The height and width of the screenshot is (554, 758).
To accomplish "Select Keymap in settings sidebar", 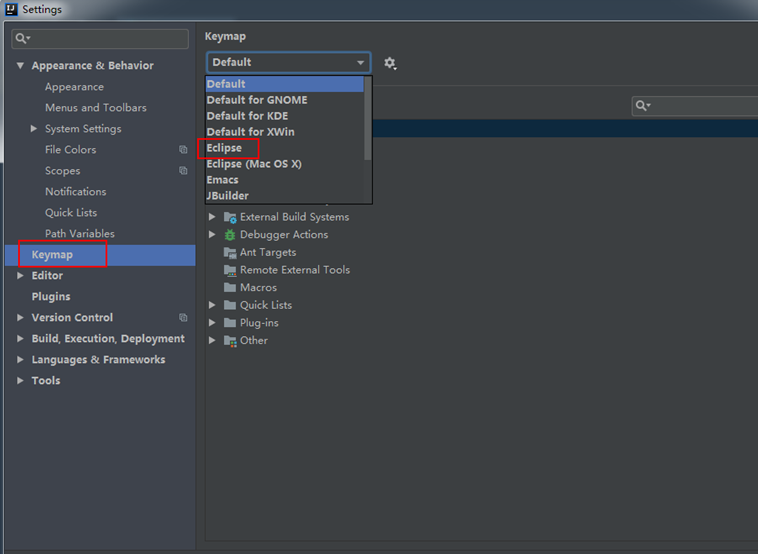I will (x=100, y=255).
